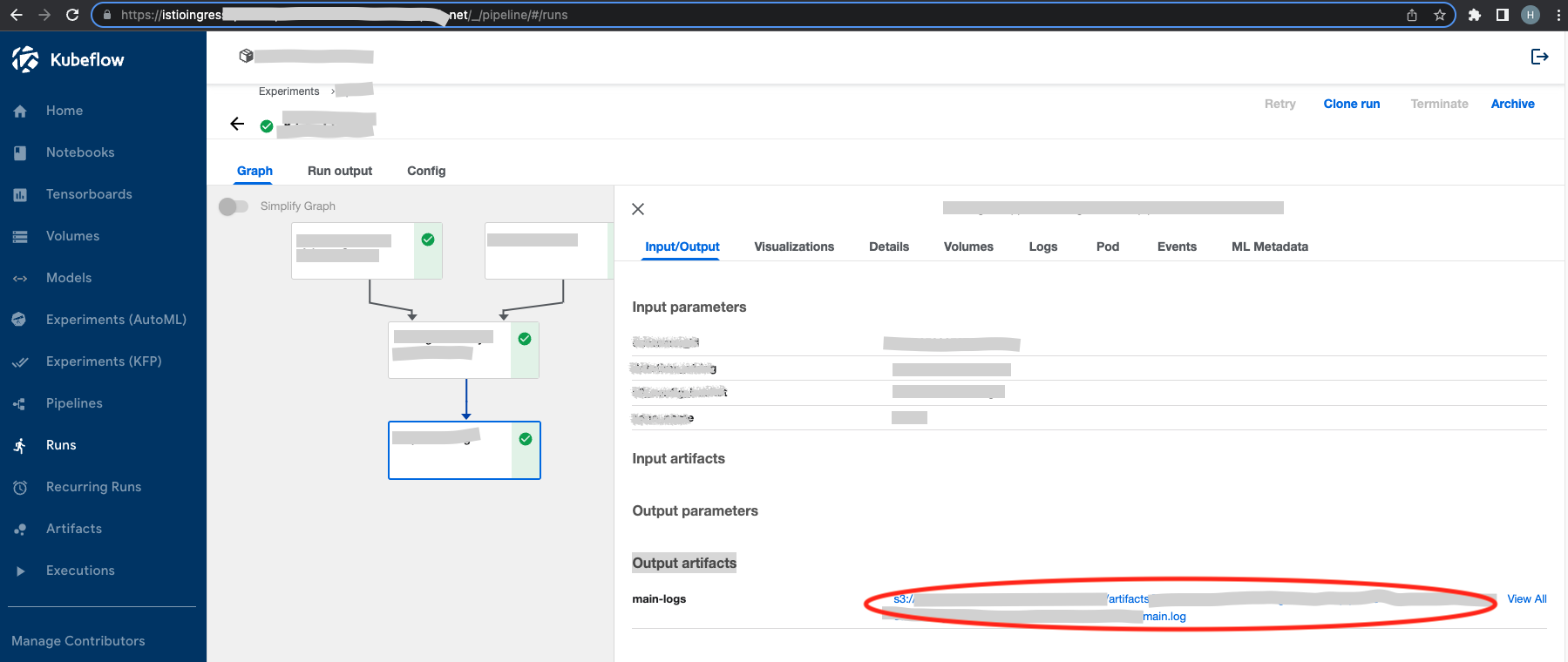Click the logout icon at top right
Screen dimensions: 1568x662
tap(1539, 57)
